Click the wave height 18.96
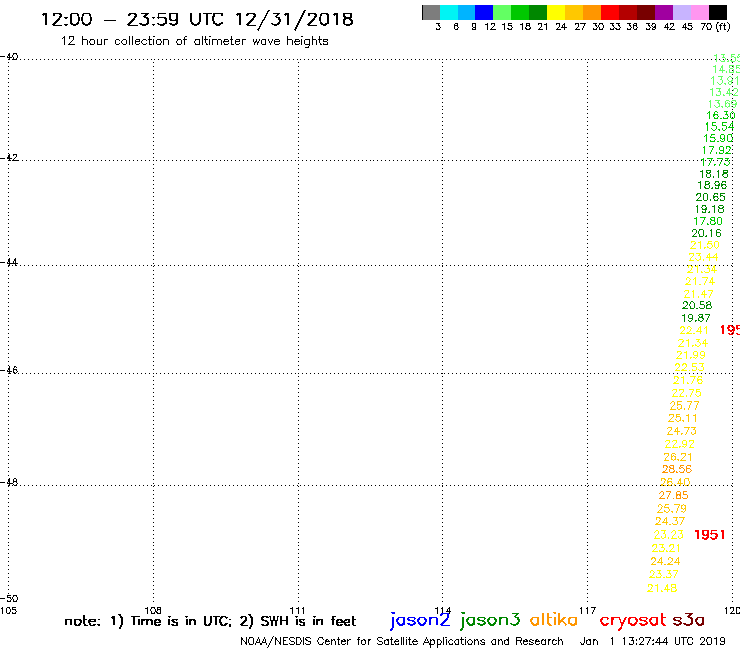 pyautogui.click(x=712, y=185)
